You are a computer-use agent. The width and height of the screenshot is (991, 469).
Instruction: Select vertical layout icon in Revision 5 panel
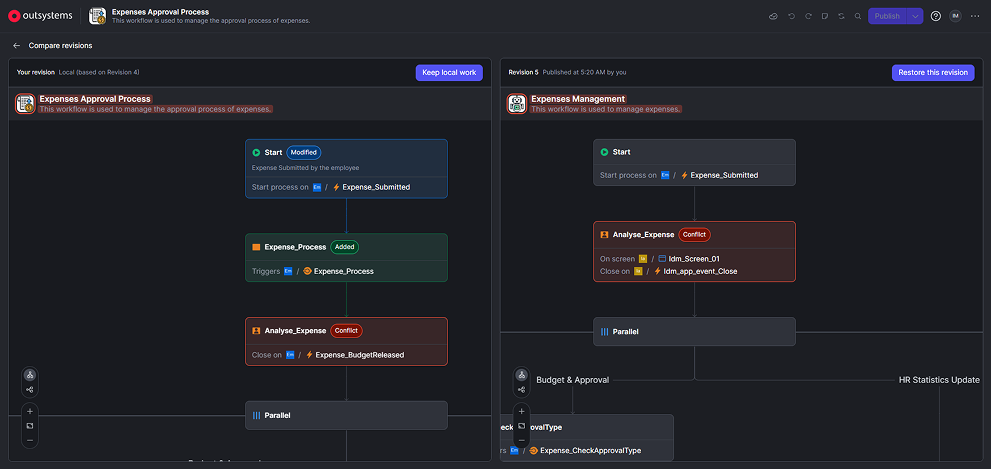click(521, 375)
